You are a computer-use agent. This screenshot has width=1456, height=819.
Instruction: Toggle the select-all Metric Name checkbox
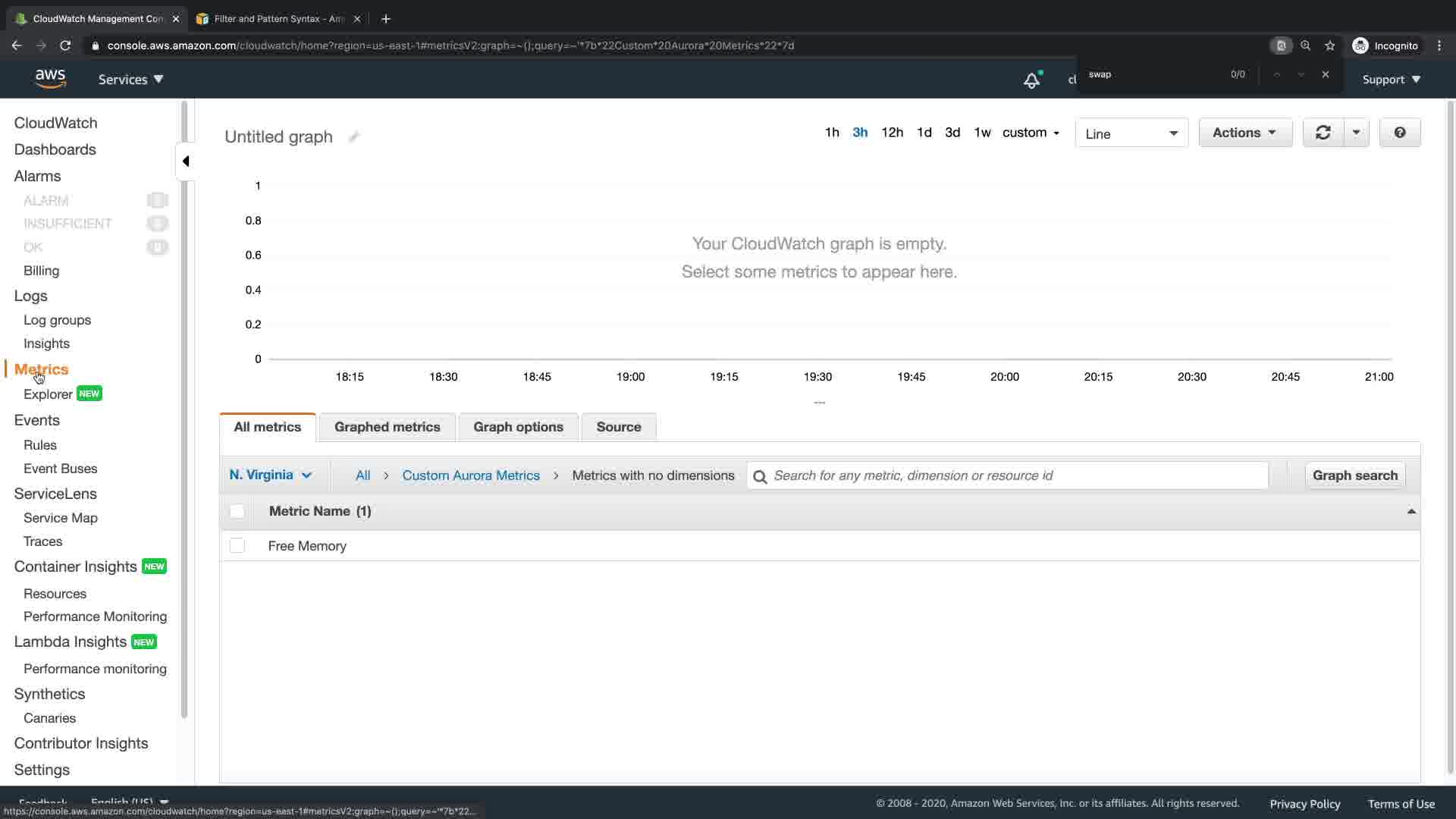pyautogui.click(x=237, y=511)
